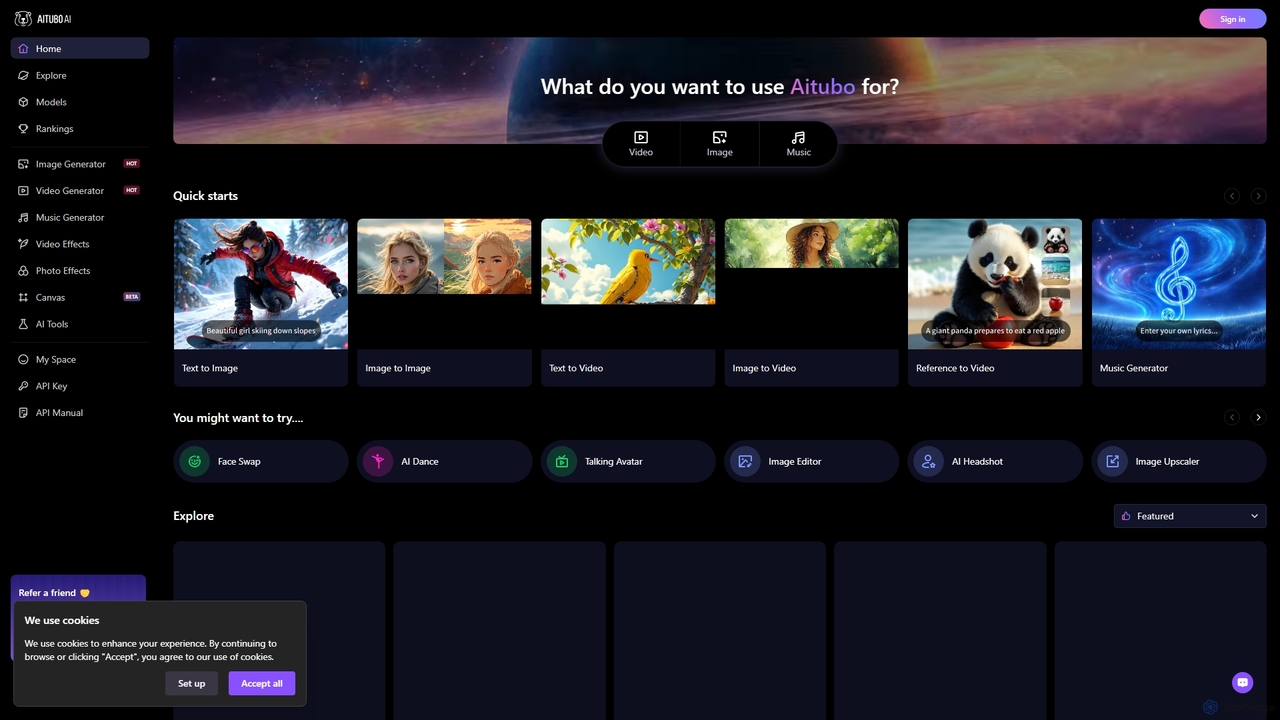Click the AI Dance pink icon
Viewport: 1280px width, 720px height.
(x=378, y=461)
